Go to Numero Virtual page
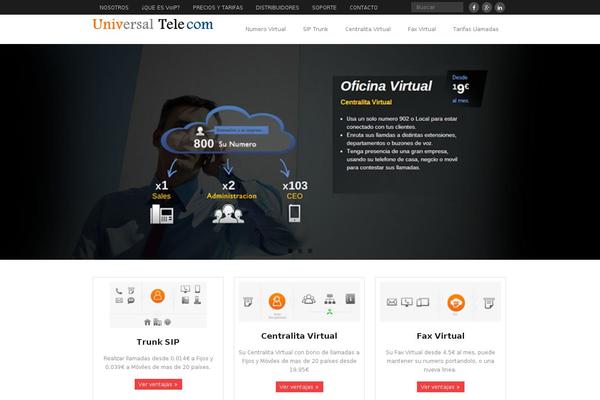Viewport: 600px width, 400px height. (266, 29)
